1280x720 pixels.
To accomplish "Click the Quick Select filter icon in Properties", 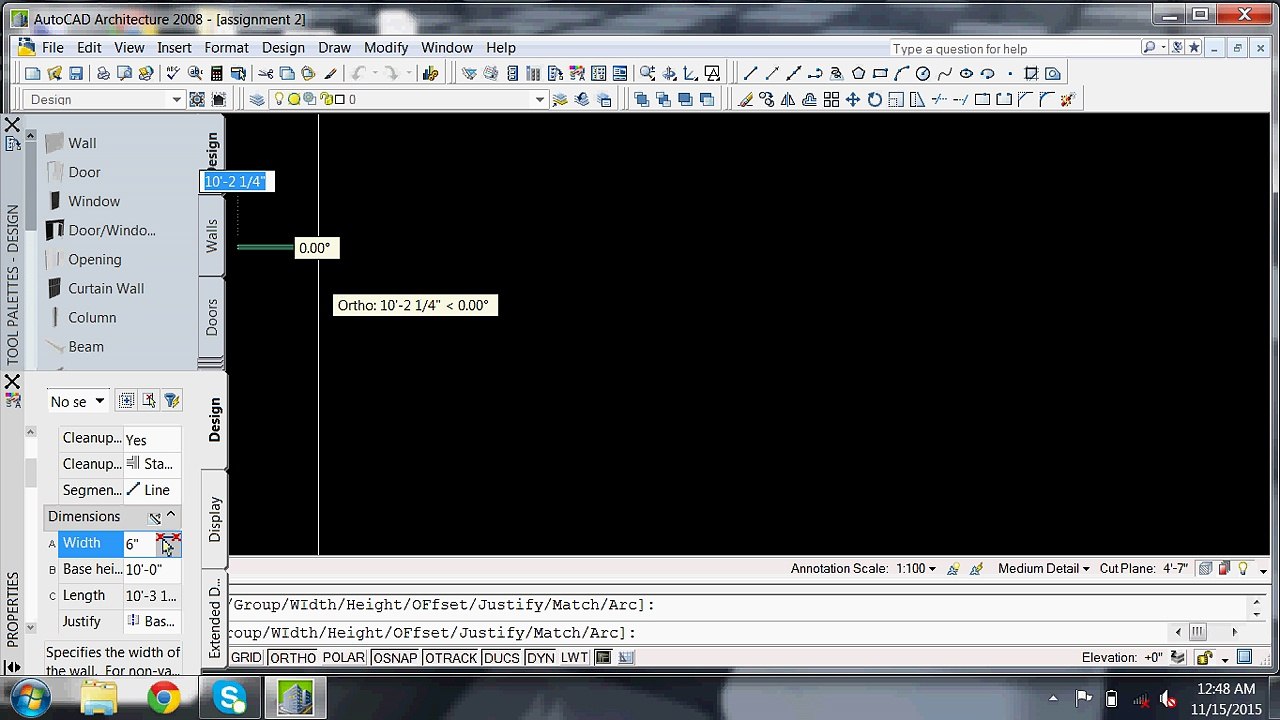I will 172,401.
